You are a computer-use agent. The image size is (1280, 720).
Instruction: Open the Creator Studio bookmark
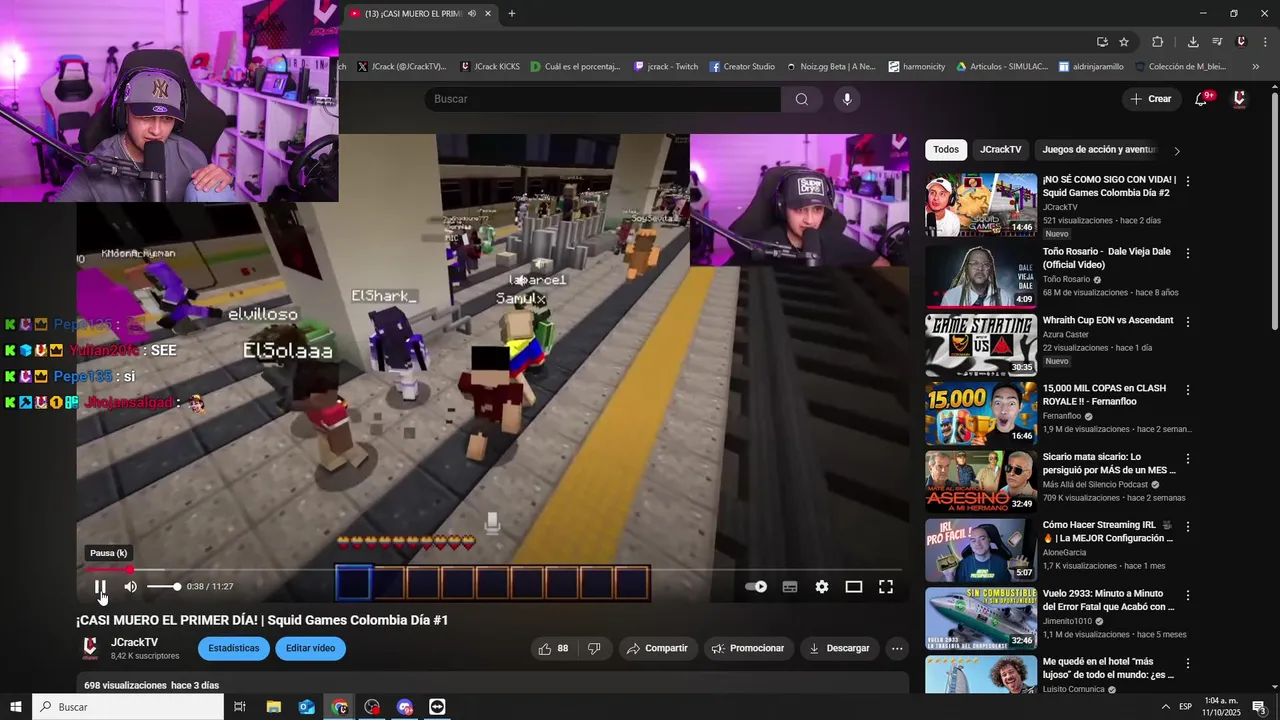click(742, 67)
